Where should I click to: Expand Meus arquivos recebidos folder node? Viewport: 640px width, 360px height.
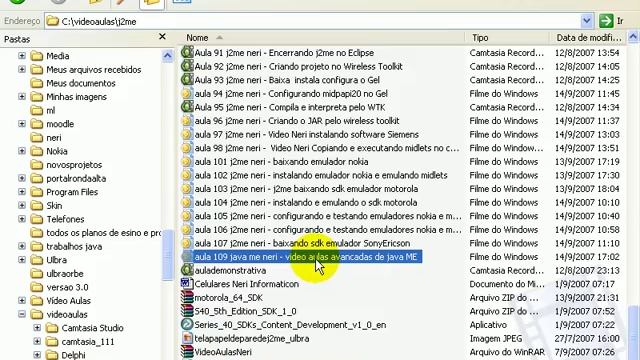coord(22,69)
